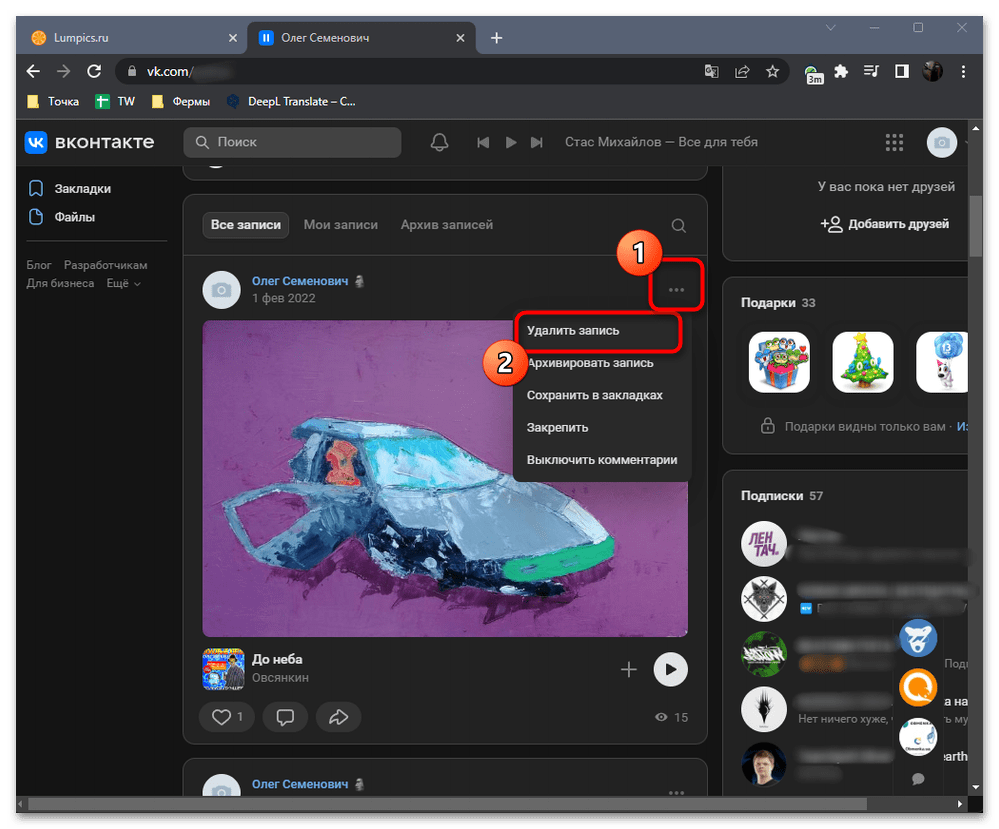Image resolution: width=999 pixels, height=829 pixels.
Task: Click the VK logo icon
Action: [x=36, y=142]
